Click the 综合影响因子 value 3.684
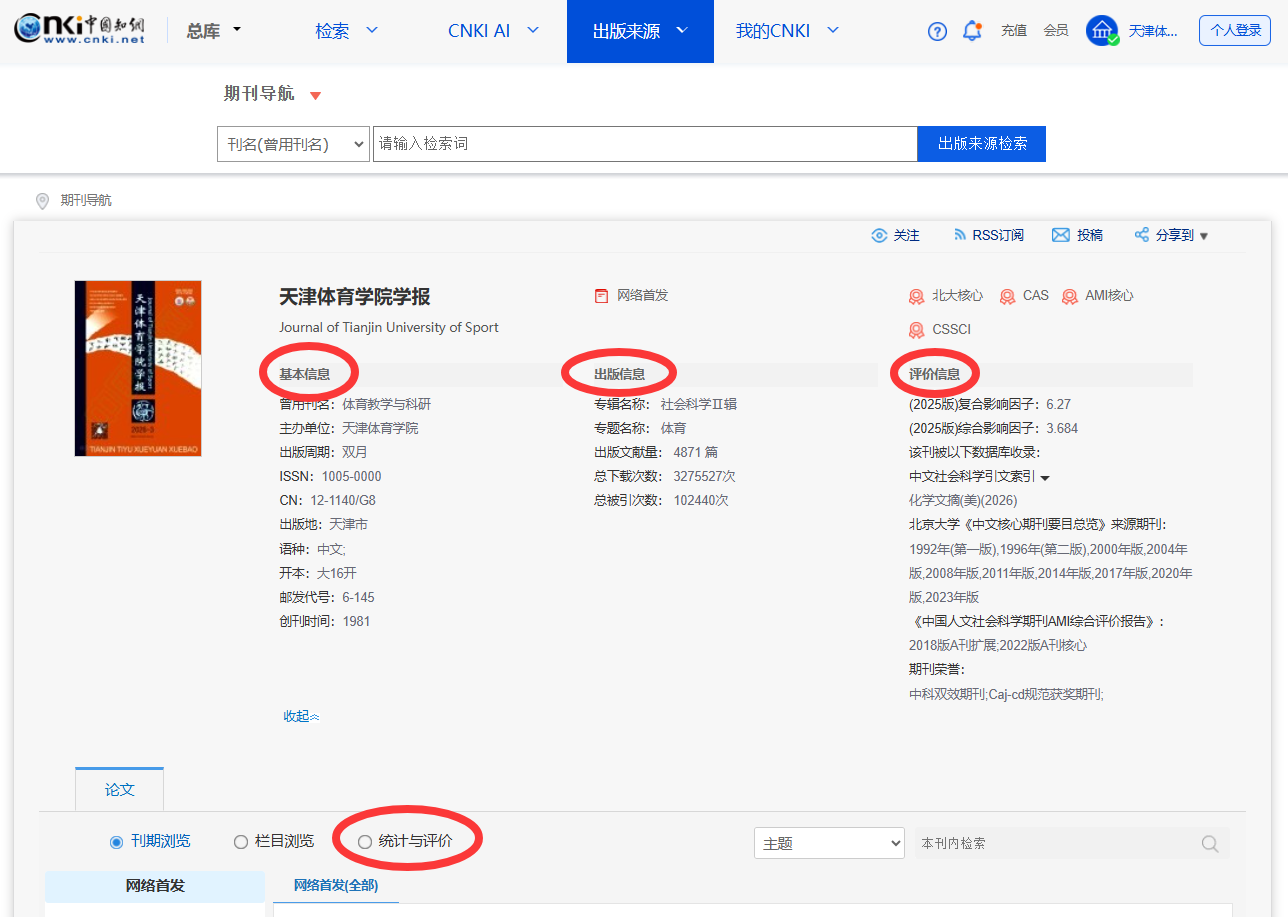Image resolution: width=1288 pixels, height=917 pixels. [x=1062, y=429]
